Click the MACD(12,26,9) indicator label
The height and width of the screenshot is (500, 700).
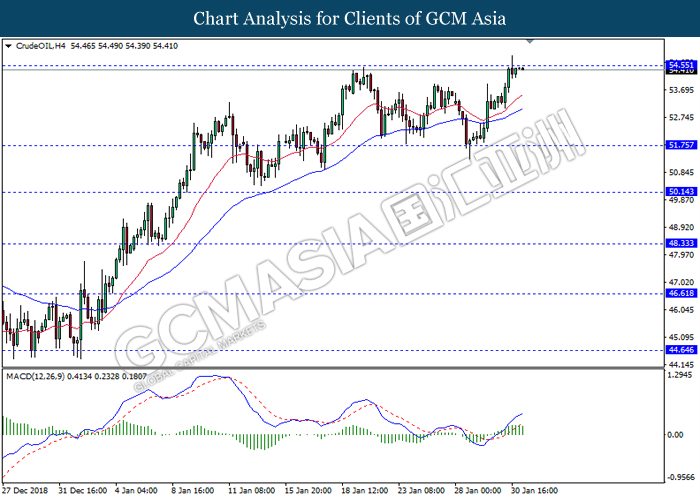(35, 377)
